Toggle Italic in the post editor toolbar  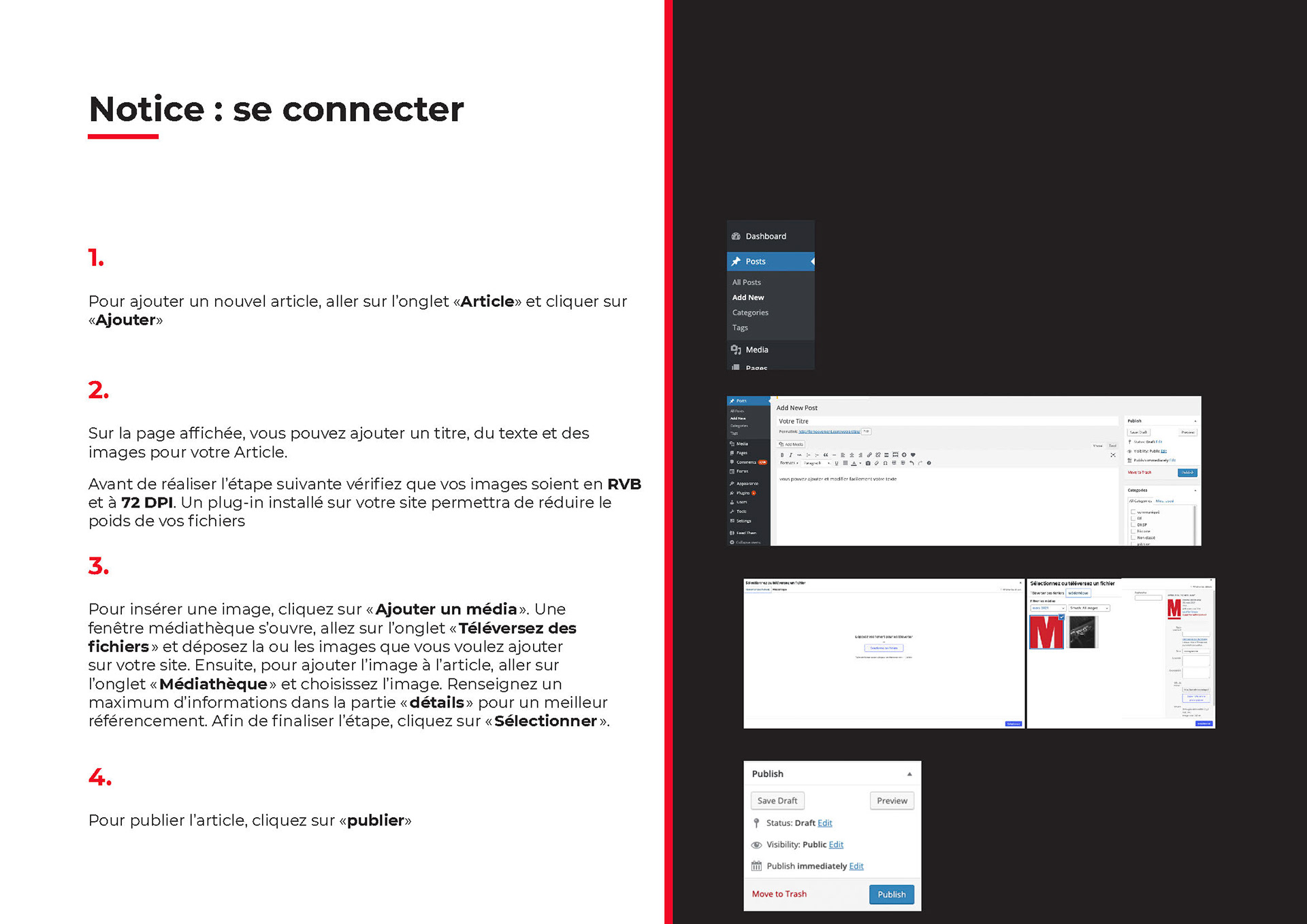click(790, 455)
